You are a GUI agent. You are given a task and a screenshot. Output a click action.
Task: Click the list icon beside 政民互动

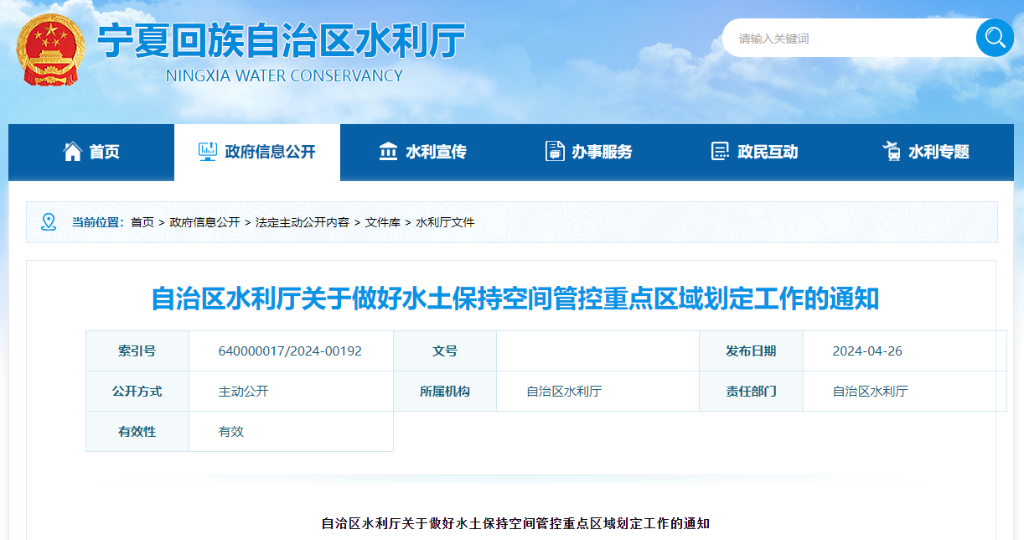pos(720,151)
